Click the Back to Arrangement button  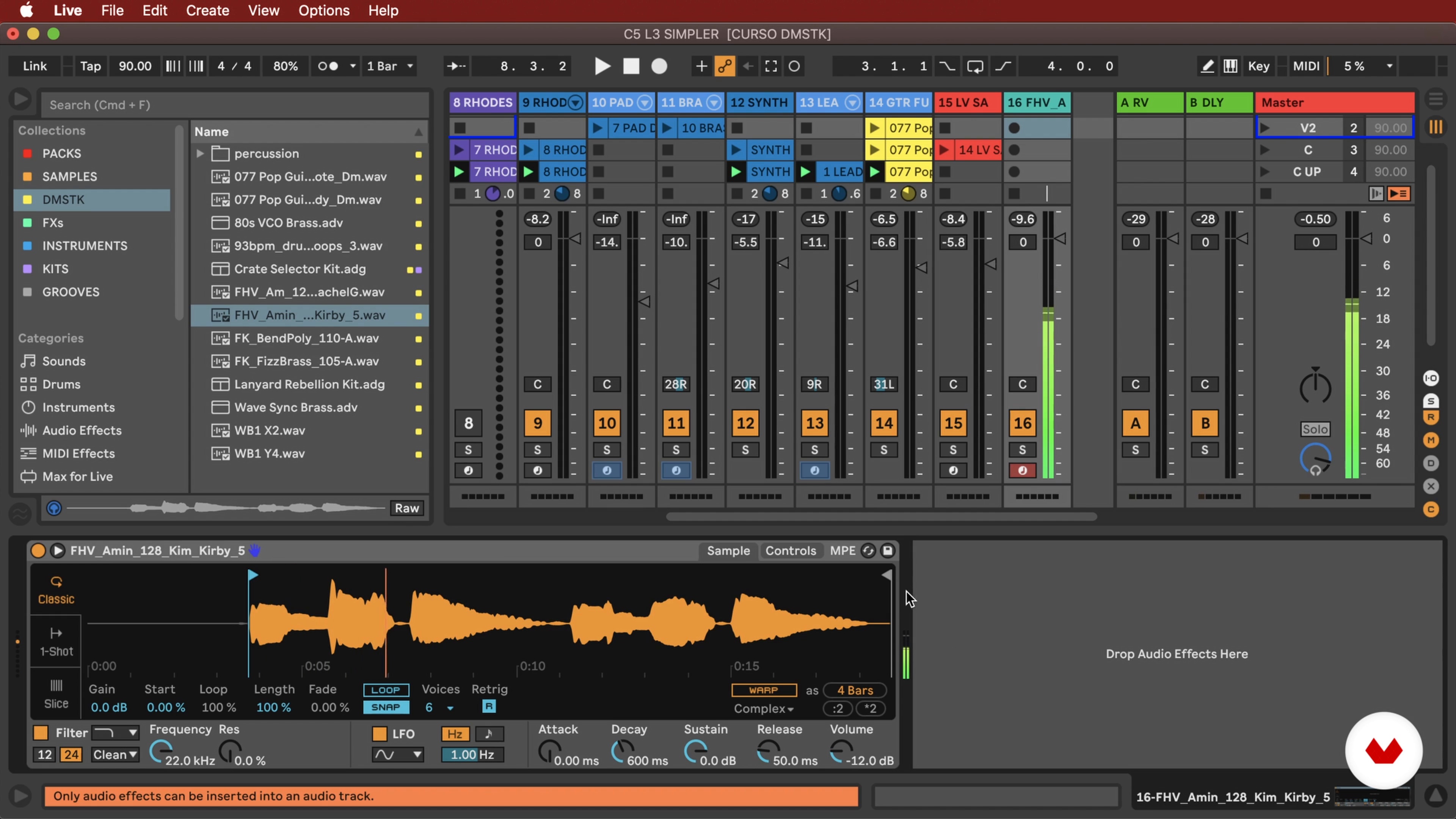tap(1399, 193)
